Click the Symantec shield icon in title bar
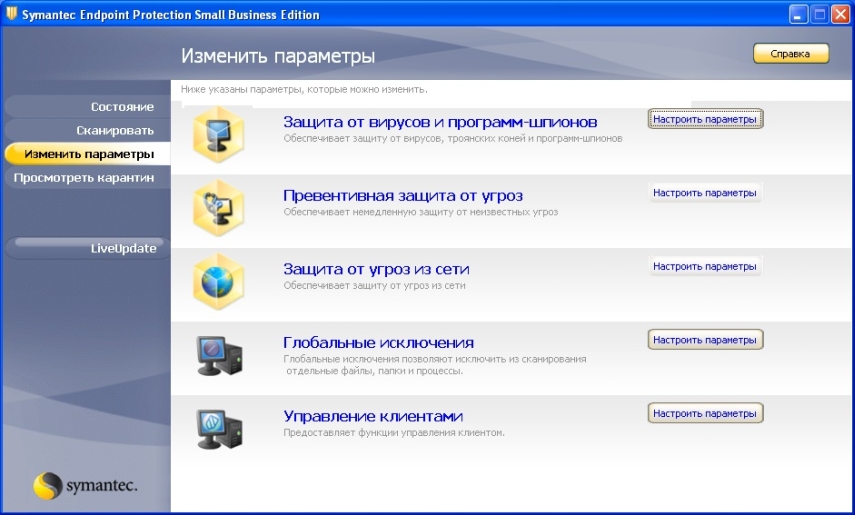Viewport: 855px width, 515px height. [11, 14]
